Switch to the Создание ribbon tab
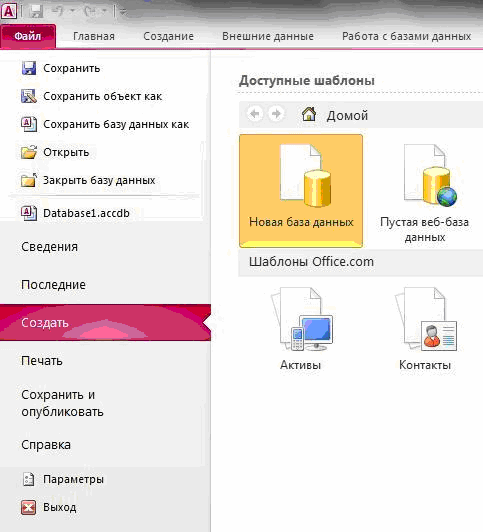 point(168,36)
